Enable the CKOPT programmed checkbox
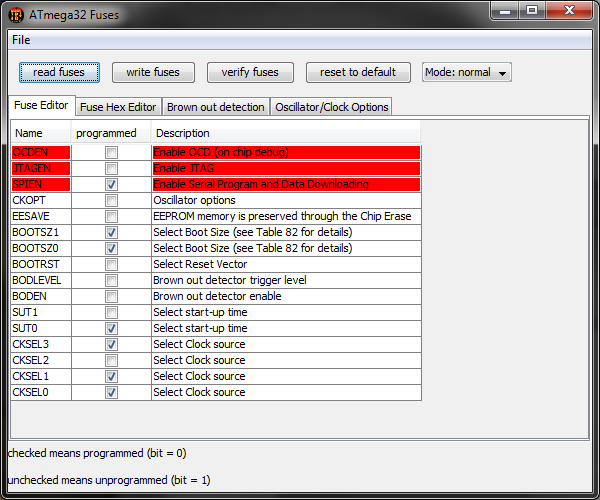 point(111,200)
